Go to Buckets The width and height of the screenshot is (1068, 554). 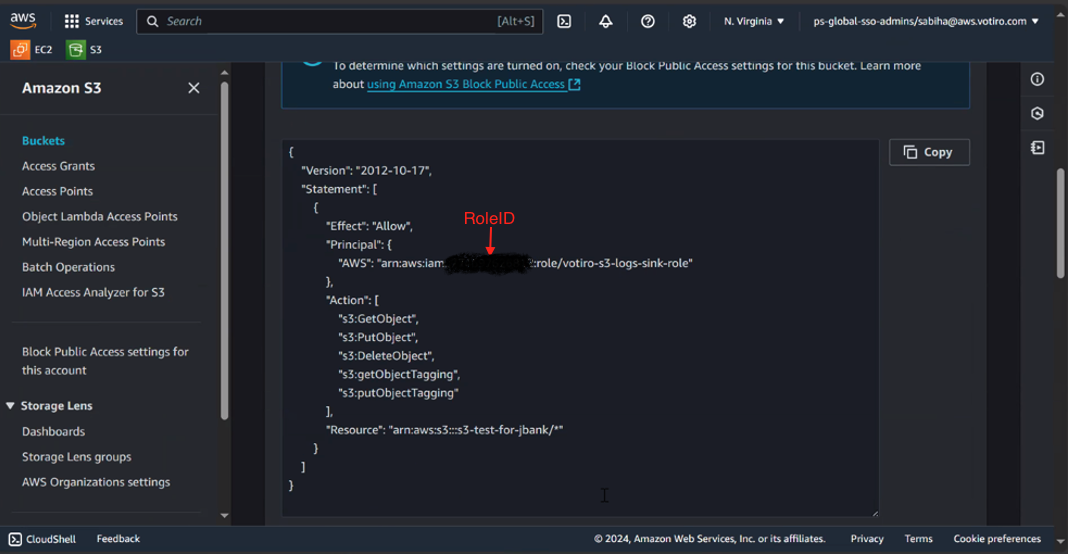43,140
